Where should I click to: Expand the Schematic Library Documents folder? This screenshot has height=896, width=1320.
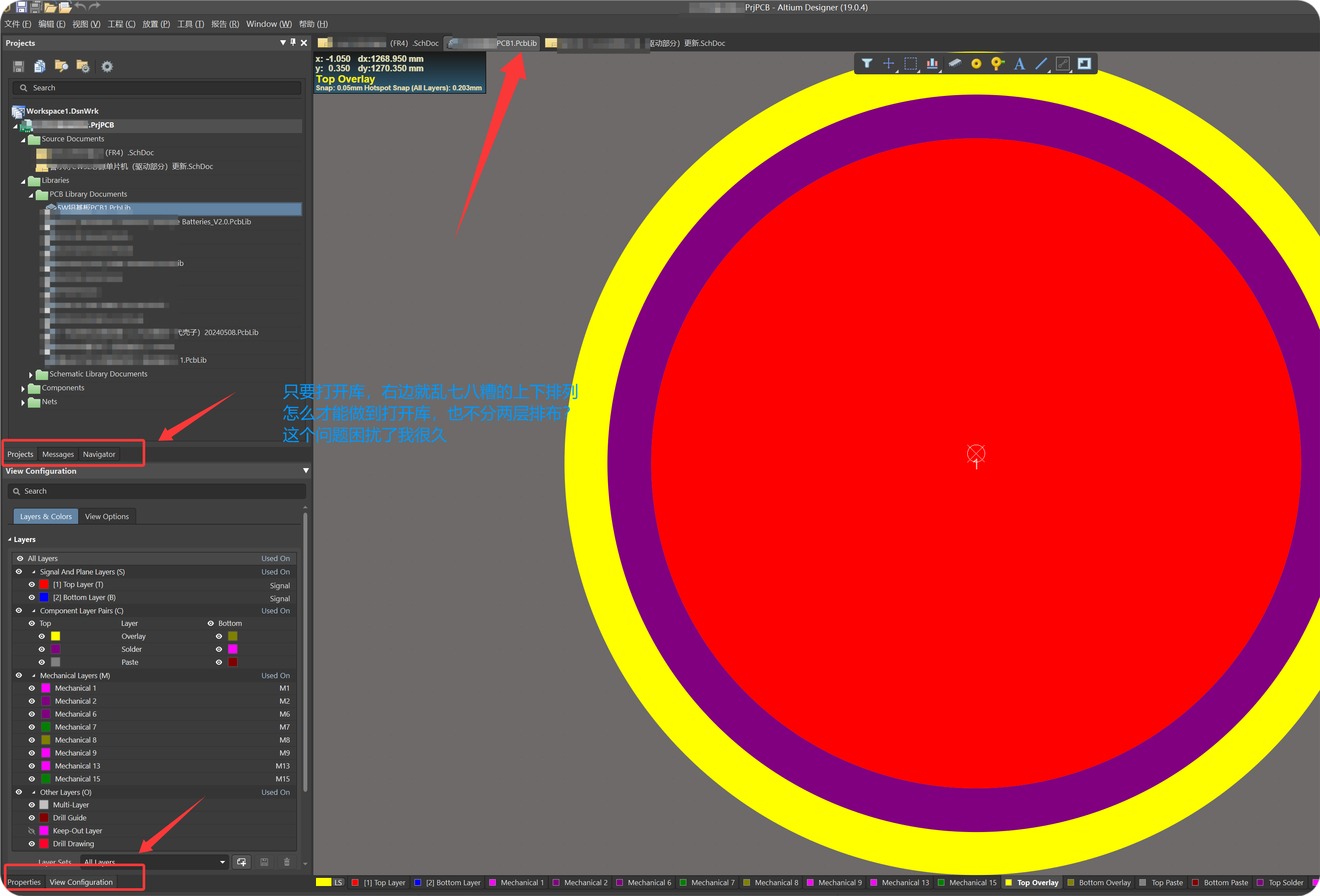31,374
